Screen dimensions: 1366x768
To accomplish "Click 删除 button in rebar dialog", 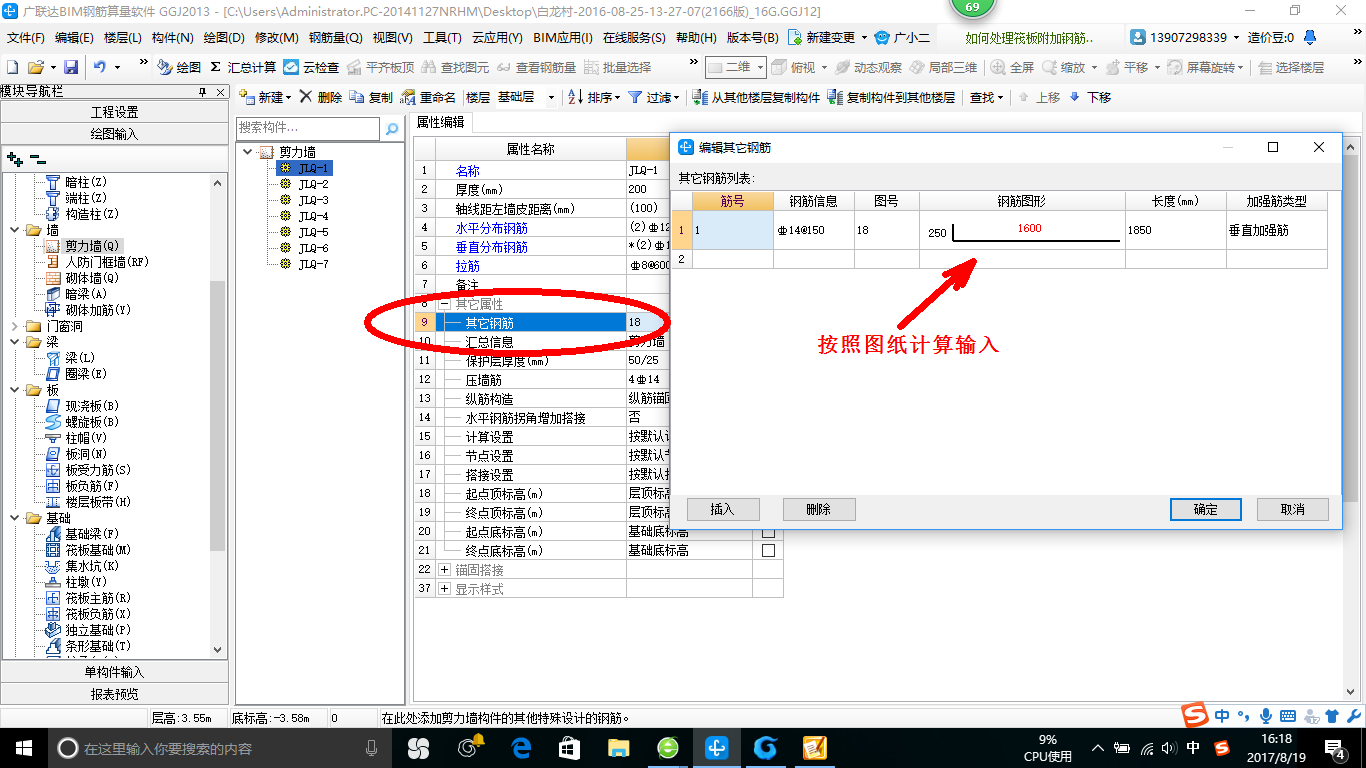I will pyautogui.click(x=819, y=509).
